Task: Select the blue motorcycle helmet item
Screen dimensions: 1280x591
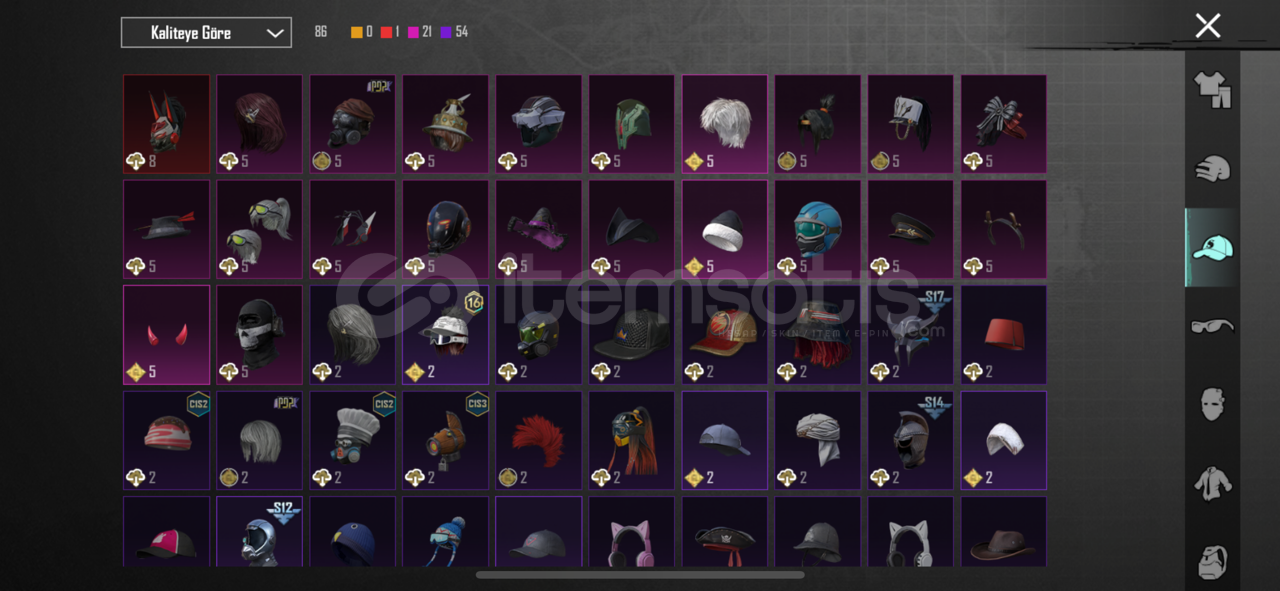Action: pyautogui.click(x=818, y=230)
